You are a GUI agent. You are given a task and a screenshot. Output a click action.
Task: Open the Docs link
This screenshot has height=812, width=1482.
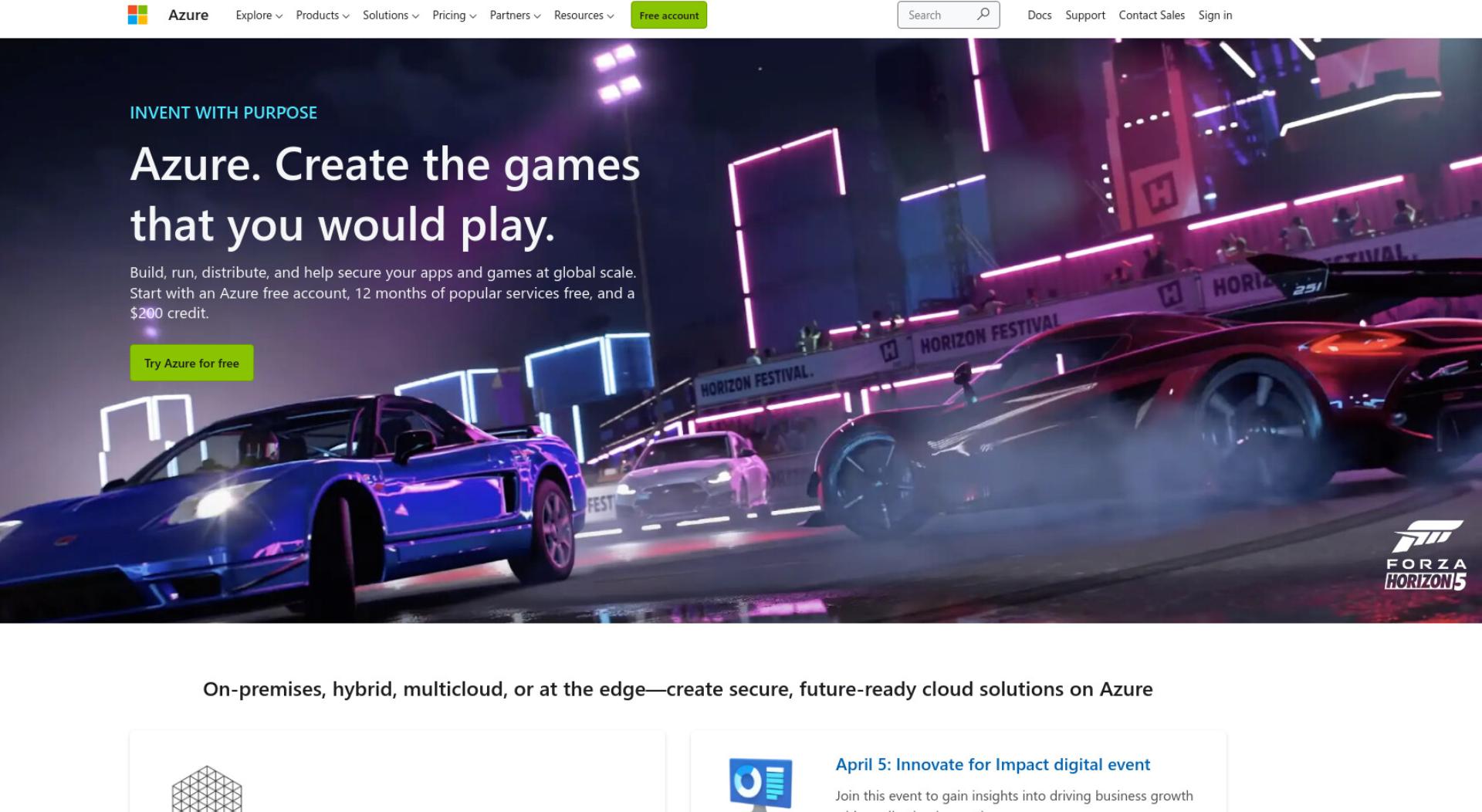click(x=1039, y=15)
